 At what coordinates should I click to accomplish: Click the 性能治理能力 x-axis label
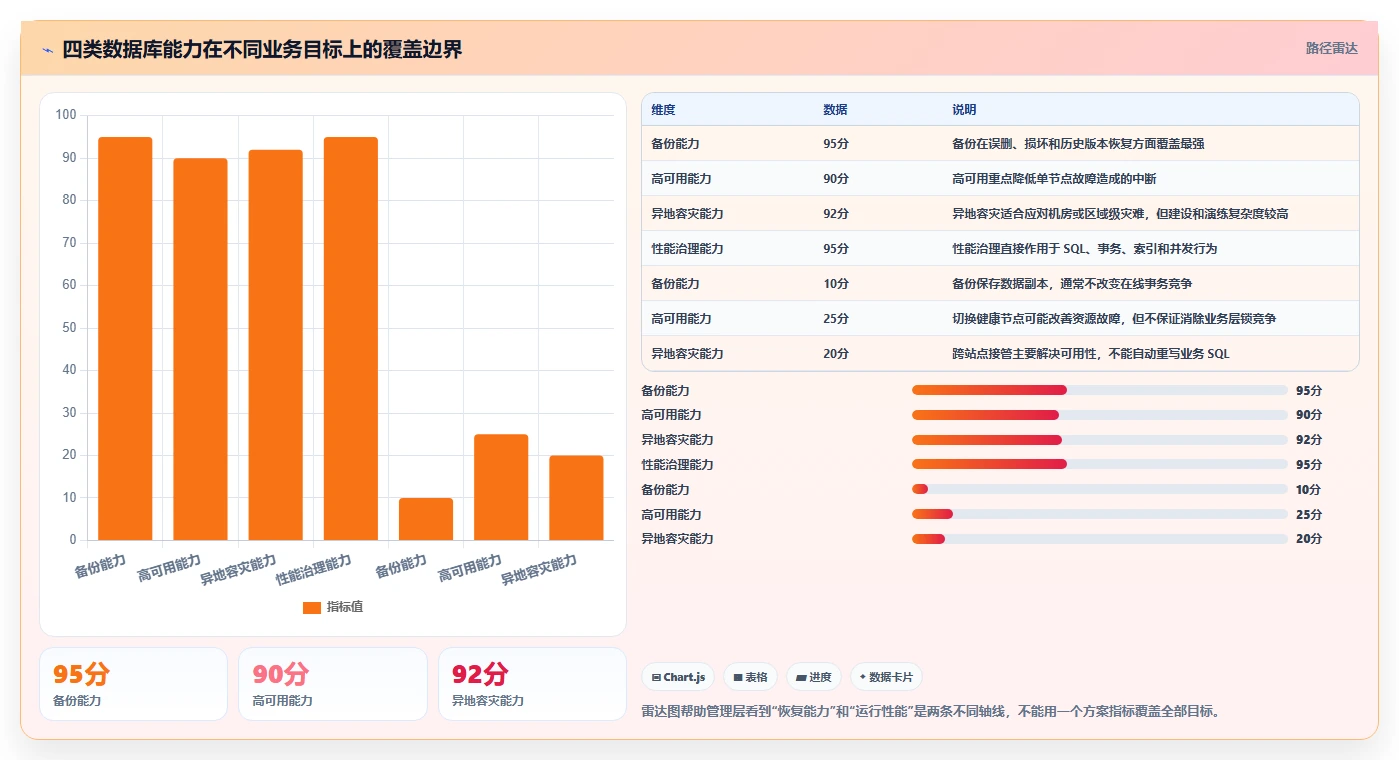[313, 569]
